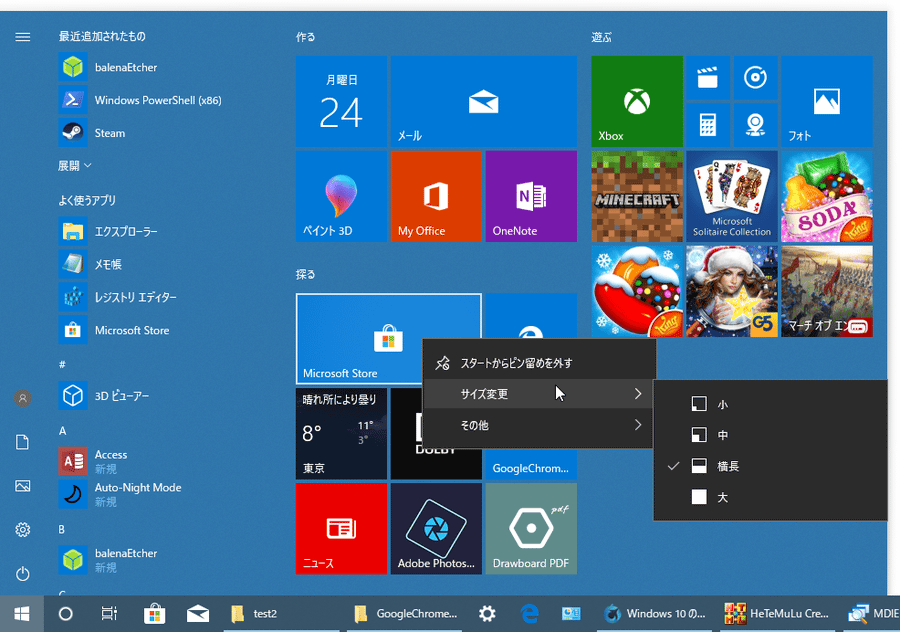The height and width of the screenshot is (632, 900).
Task: Open the Minecraft game tile
Action: [x=637, y=196]
